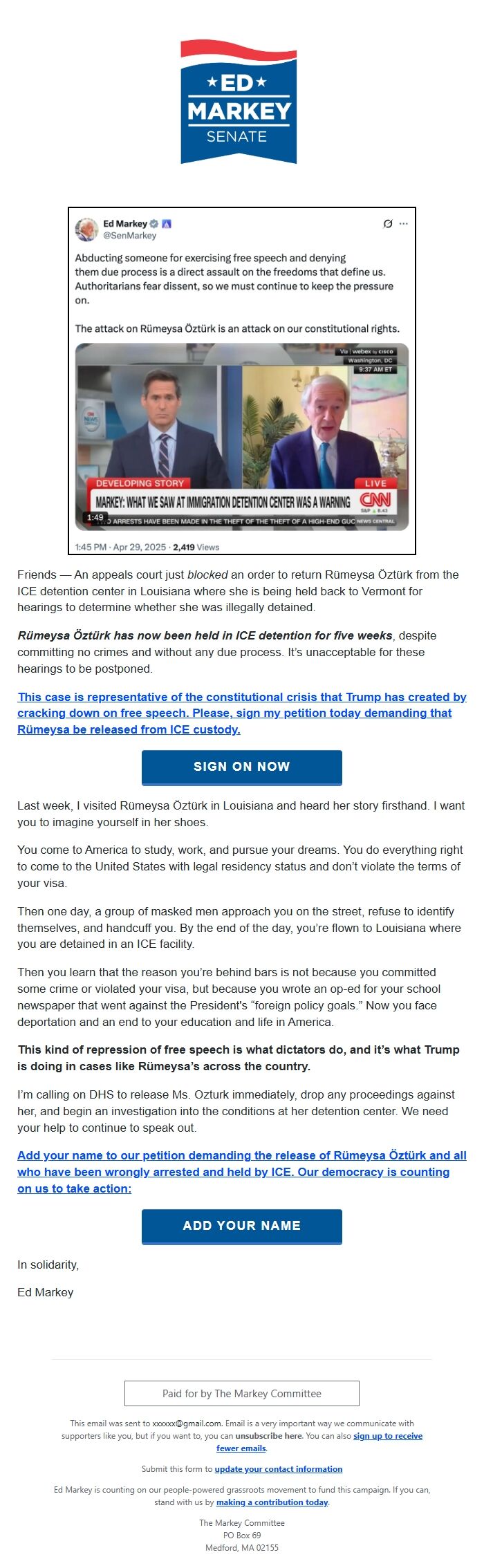Click the @SenMarkey handle

[x=129, y=234]
